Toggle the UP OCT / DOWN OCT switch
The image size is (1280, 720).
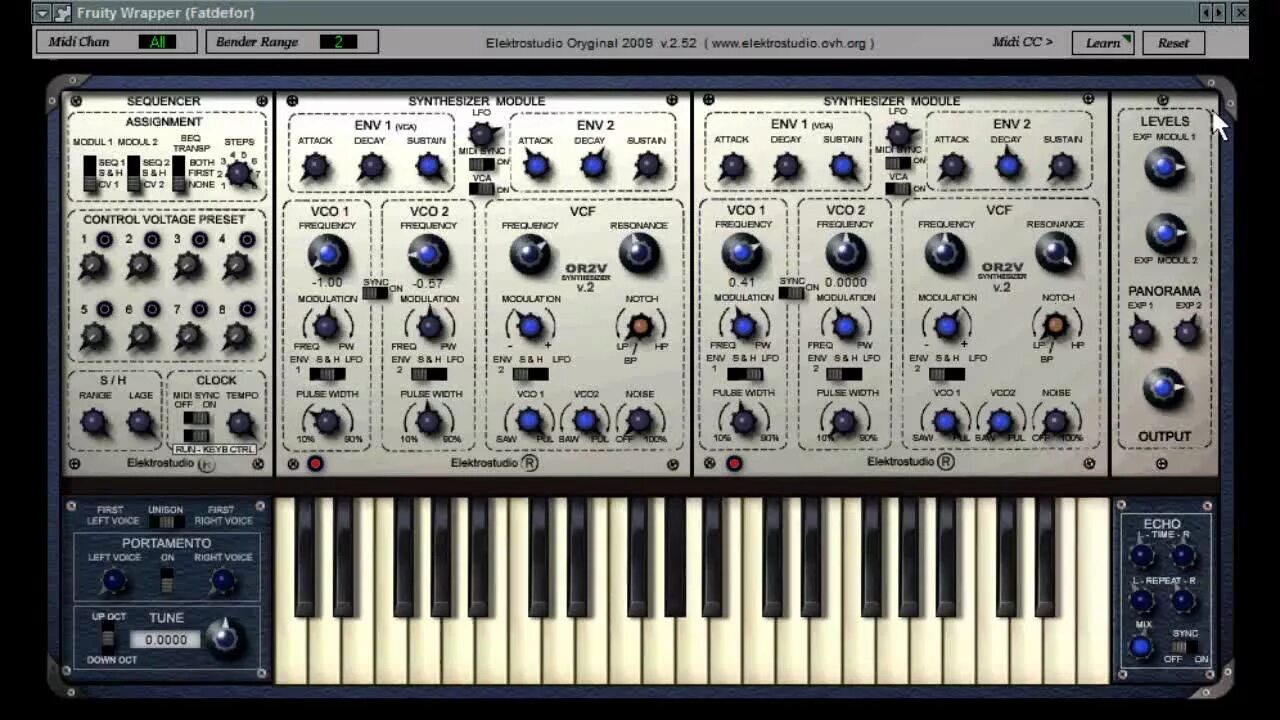pyautogui.click(x=108, y=639)
